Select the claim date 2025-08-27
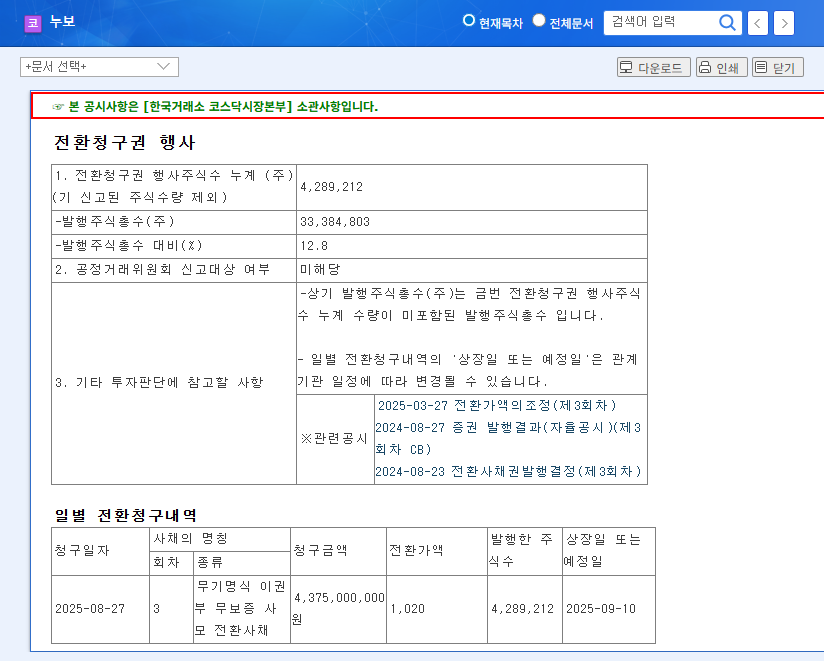824x661 pixels. tap(90, 609)
